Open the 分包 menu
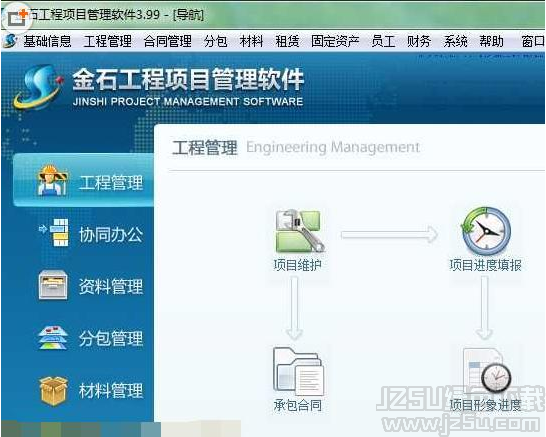 coord(216,41)
